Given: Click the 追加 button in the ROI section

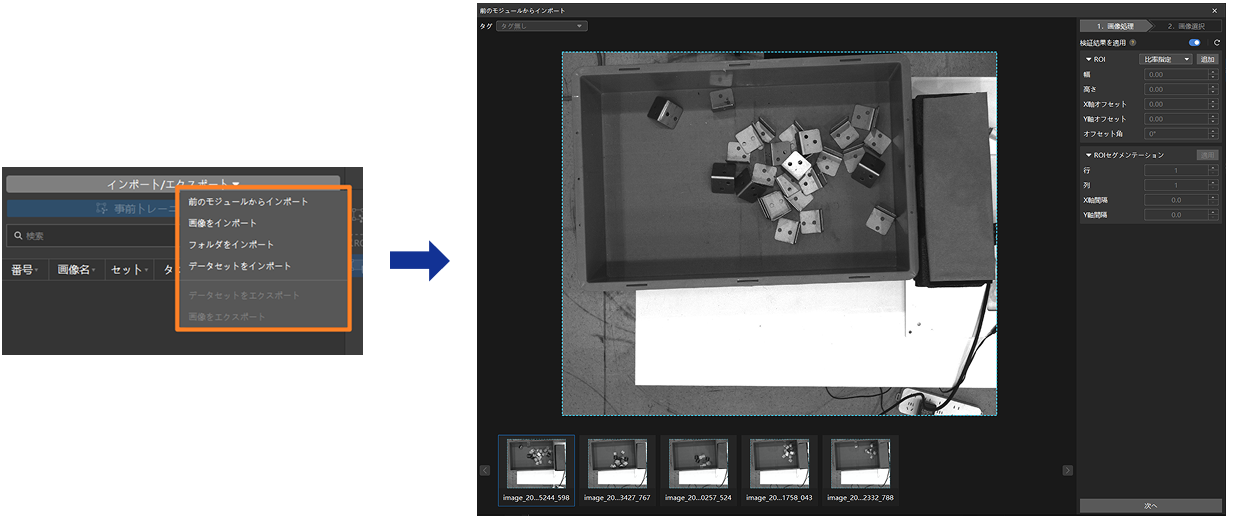Looking at the screenshot, I should click(x=1207, y=59).
